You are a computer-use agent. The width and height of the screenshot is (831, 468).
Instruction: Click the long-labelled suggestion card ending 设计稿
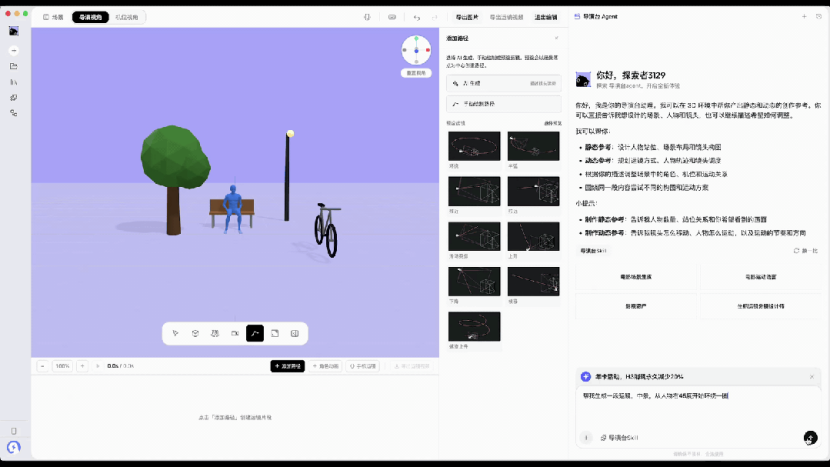pyautogui.click(x=761, y=306)
